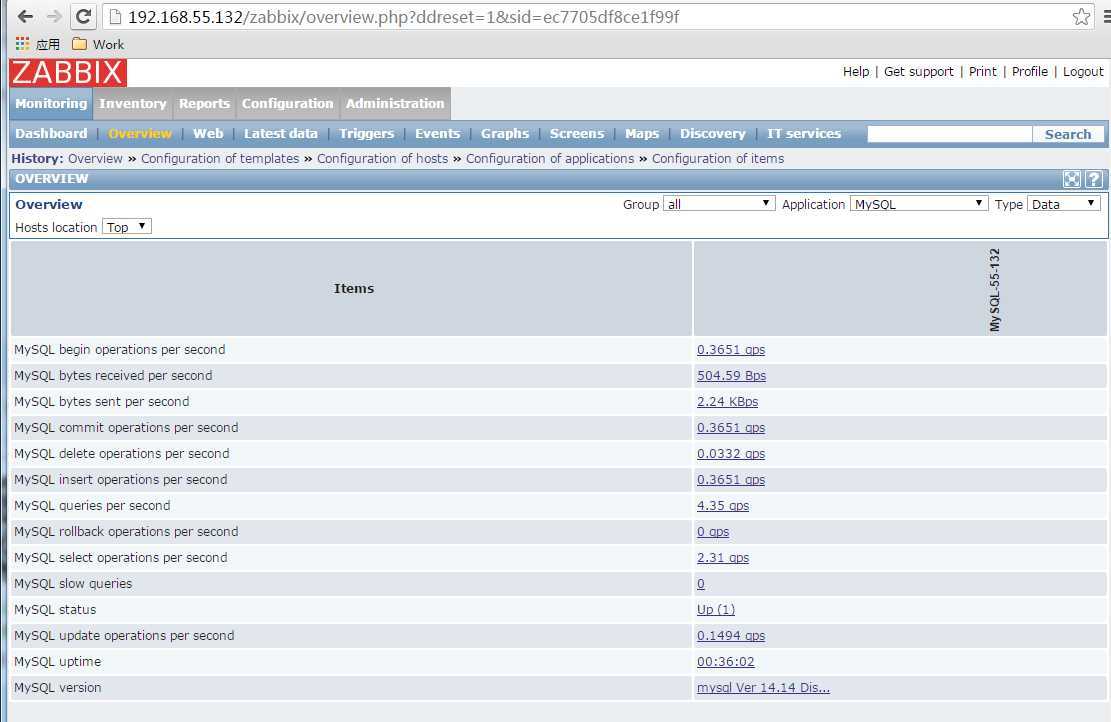Open the 2.31 qps select operations value

pos(723,558)
